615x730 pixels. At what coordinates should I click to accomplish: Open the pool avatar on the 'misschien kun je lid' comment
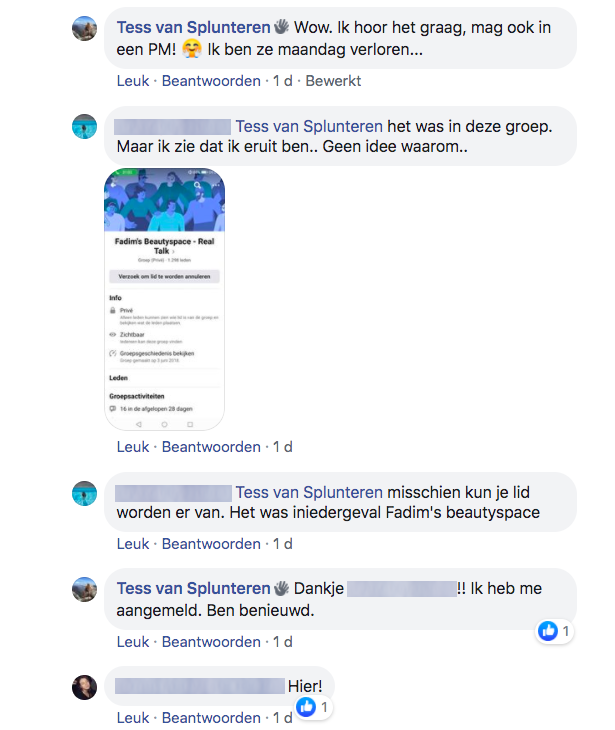click(x=84, y=493)
